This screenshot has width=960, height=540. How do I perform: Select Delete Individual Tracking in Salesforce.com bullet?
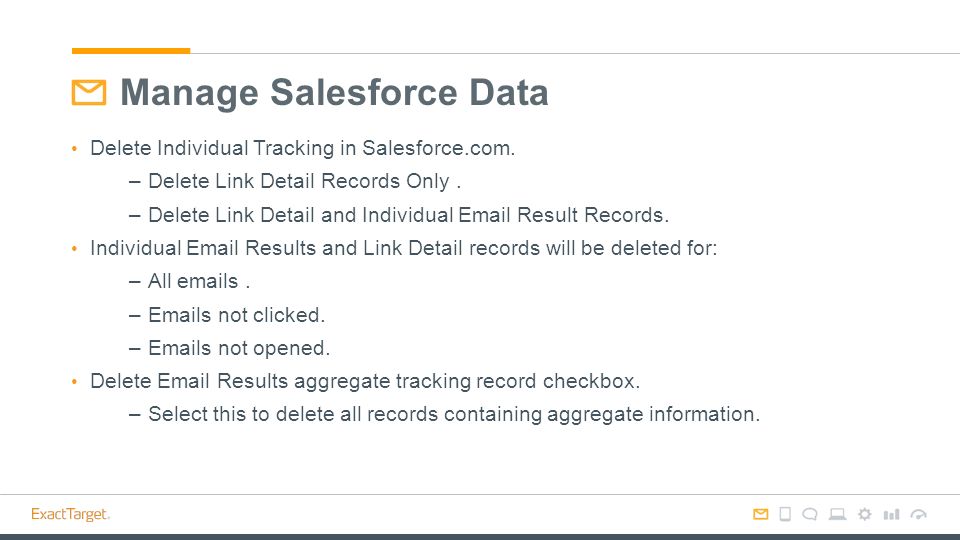[302, 148]
